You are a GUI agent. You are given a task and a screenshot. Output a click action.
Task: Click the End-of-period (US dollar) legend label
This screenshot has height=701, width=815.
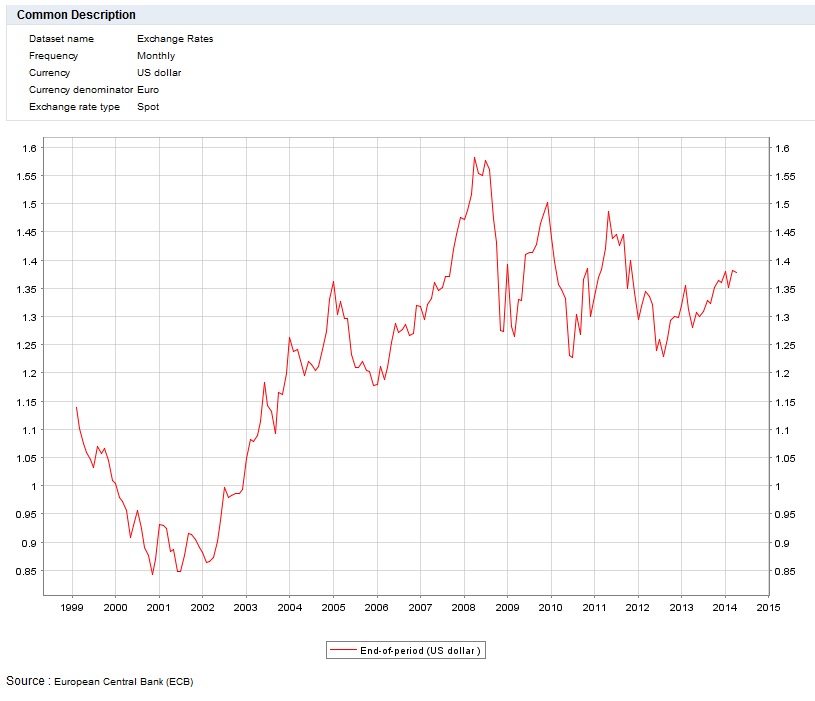pos(419,651)
